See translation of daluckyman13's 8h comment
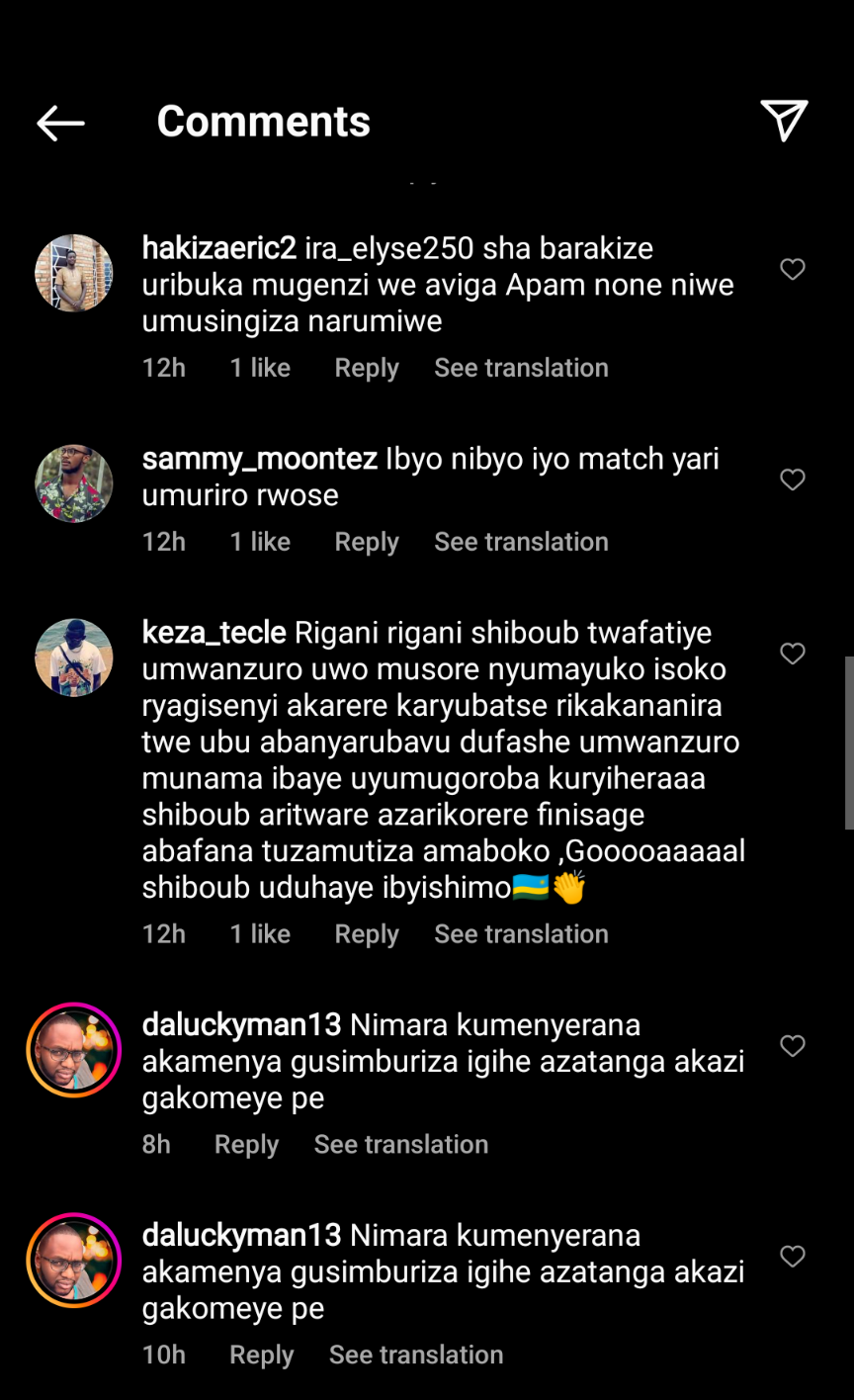This screenshot has height=1400, width=854. pos(400,1145)
